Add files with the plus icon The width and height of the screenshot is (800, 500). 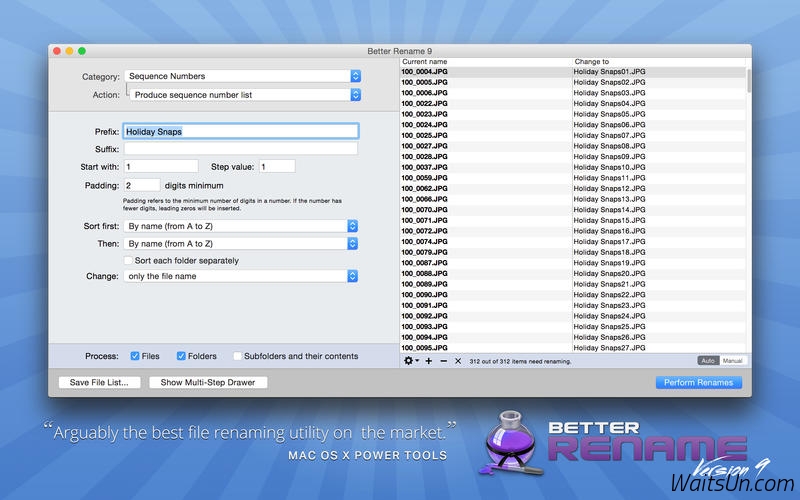429,361
